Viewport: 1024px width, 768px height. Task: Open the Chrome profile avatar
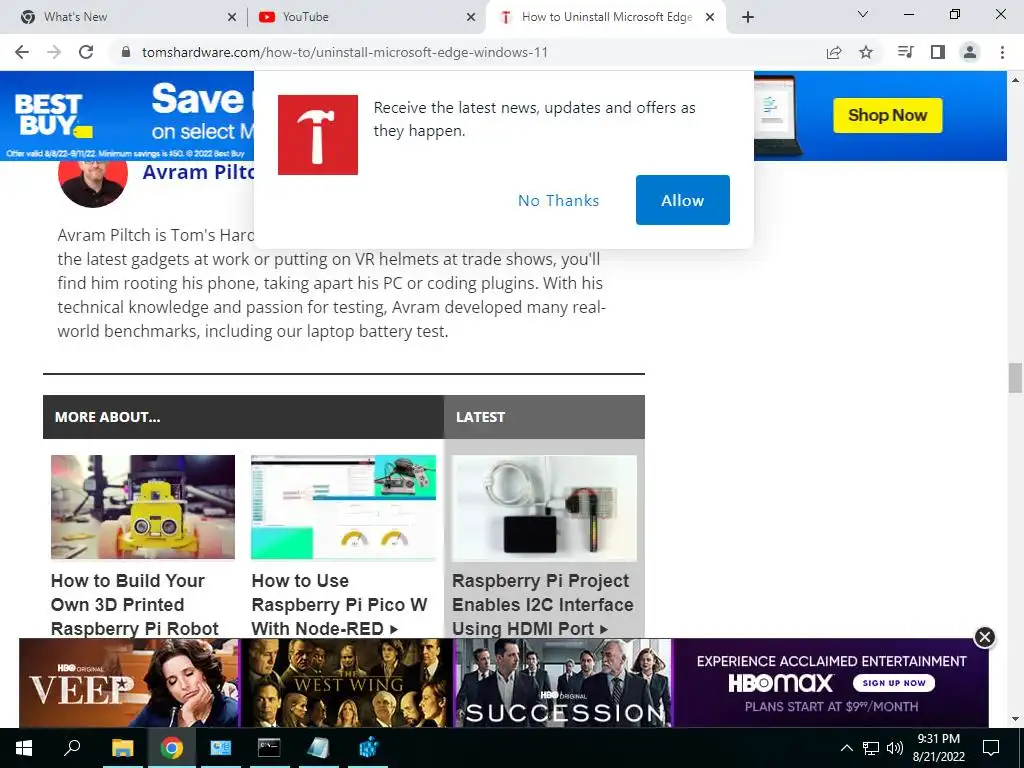coord(970,52)
